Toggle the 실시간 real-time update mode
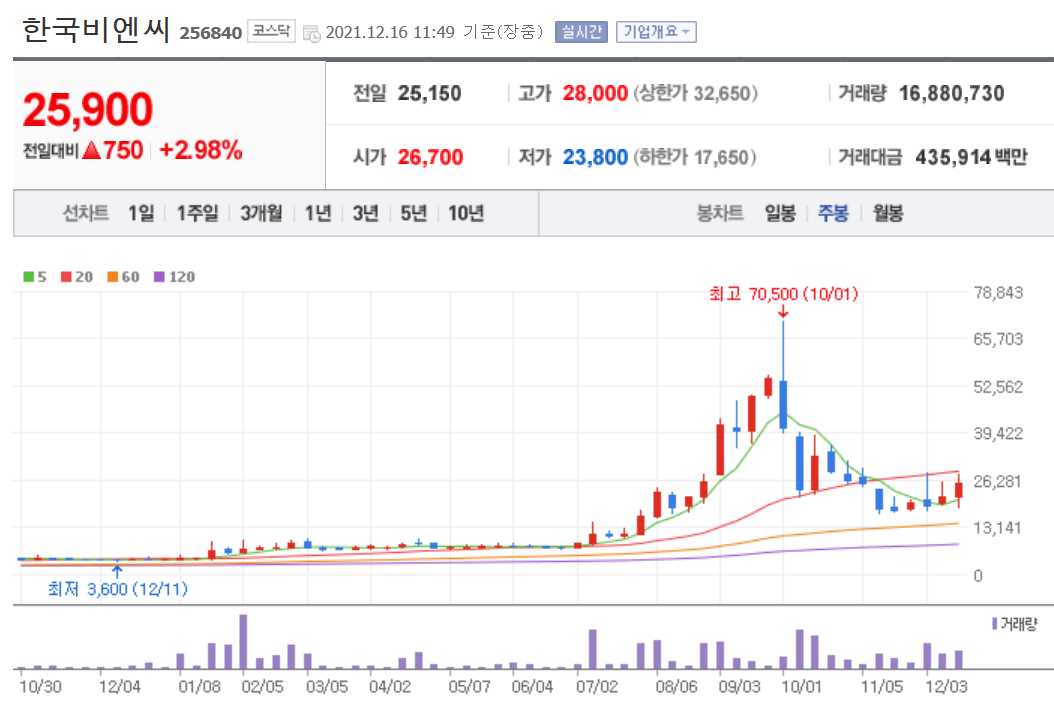This screenshot has height=702, width=1054. [580, 31]
